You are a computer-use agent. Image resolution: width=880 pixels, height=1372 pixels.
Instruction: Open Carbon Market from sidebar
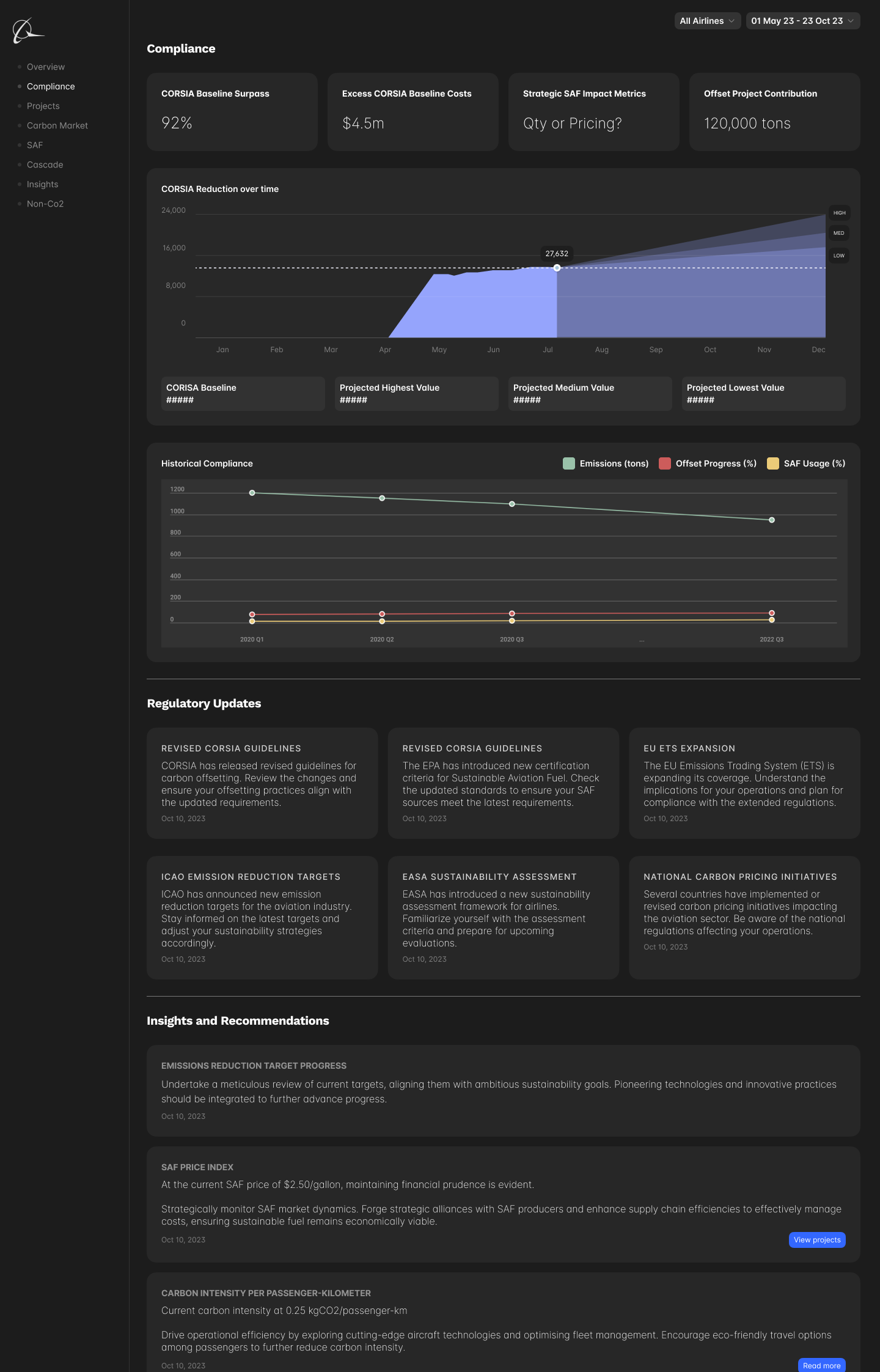[57, 126]
